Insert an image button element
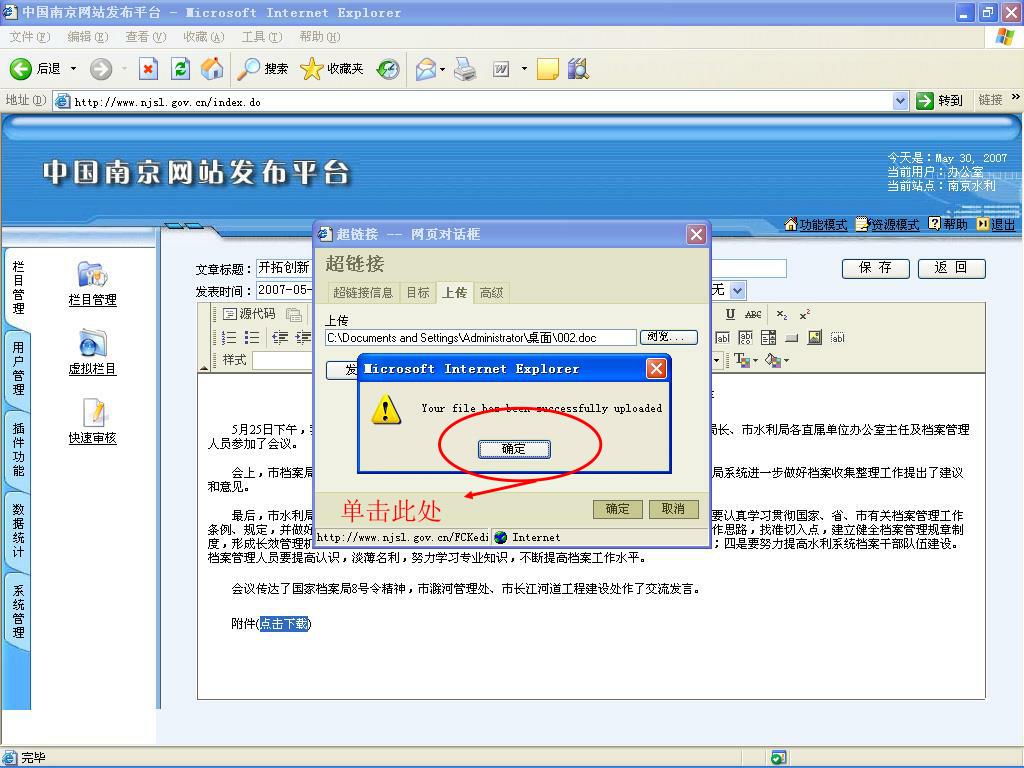The image size is (1024, 768). pos(814,338)
